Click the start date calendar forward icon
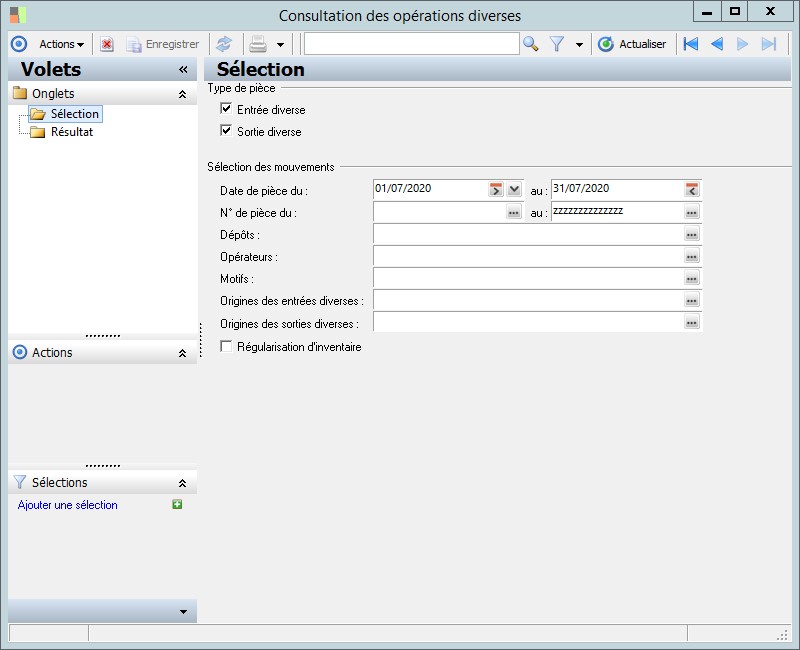 (x=495, y=190)
